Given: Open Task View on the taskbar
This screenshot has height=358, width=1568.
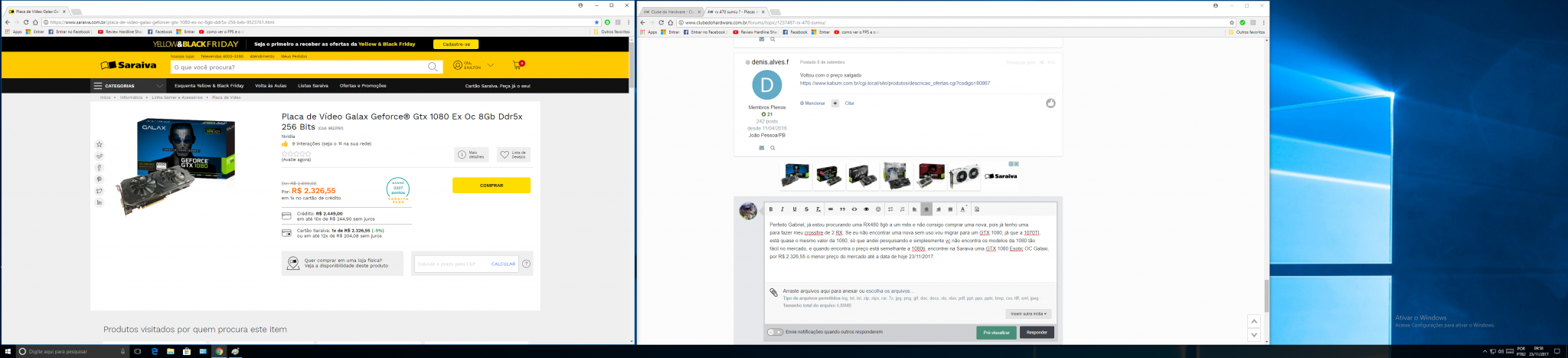Looking at the screenshot, I should [x=138, y=351].
